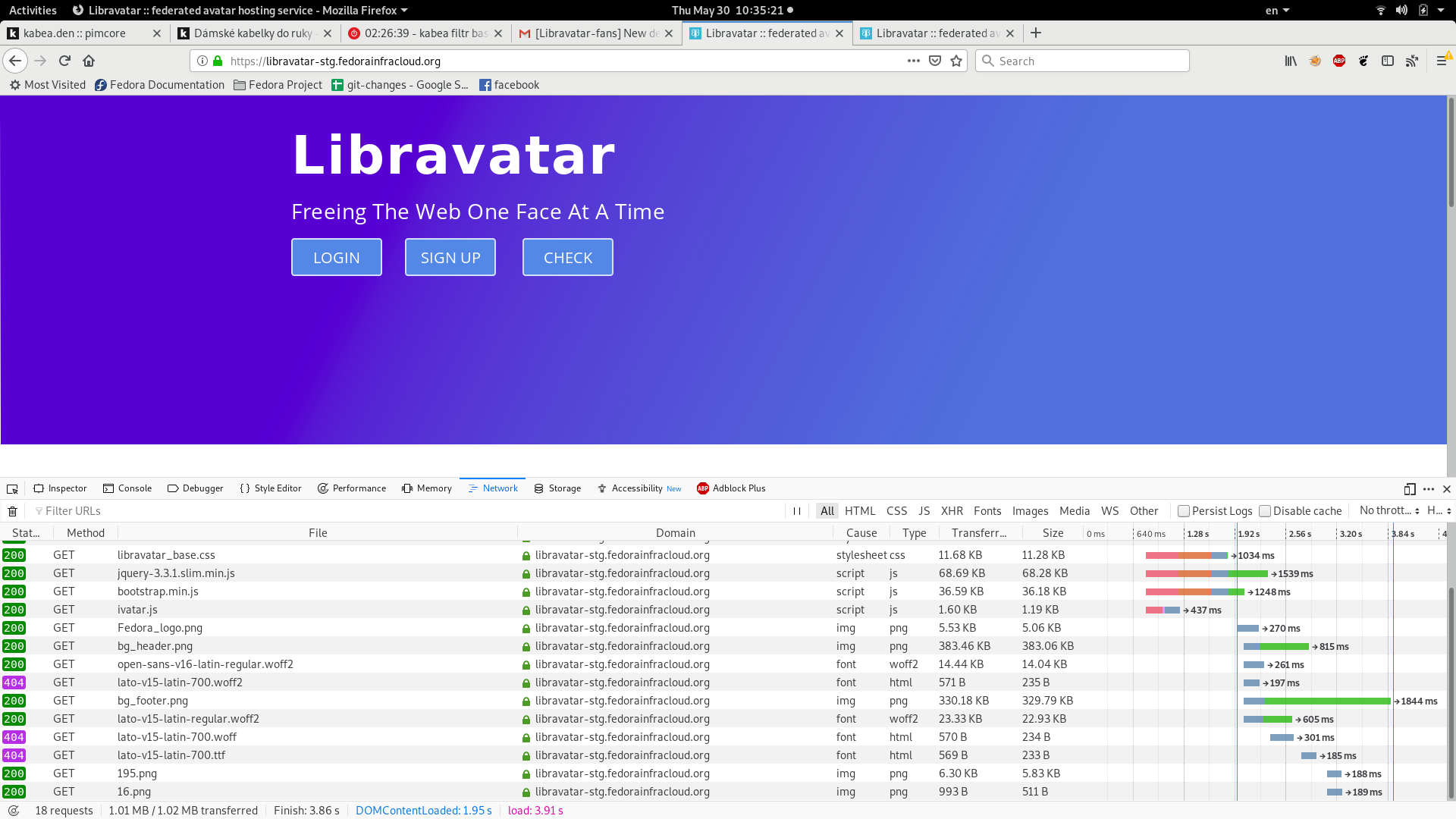
Task: Toggle responsive design mode icon
Action: [1410, 489]
